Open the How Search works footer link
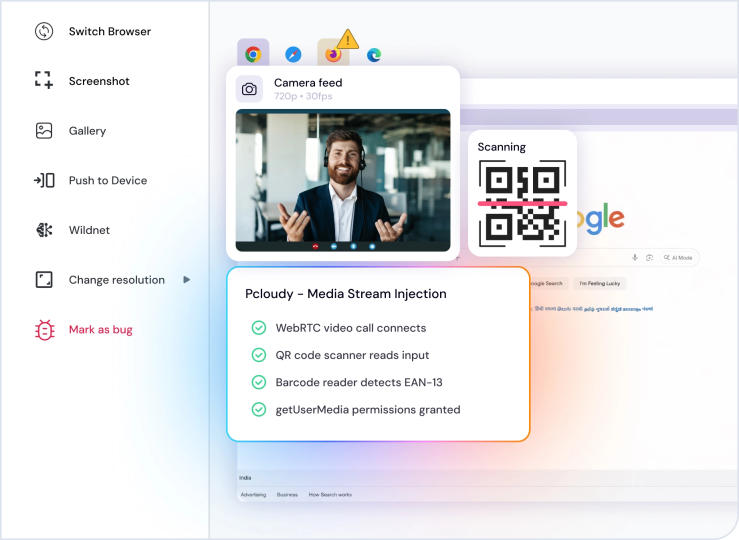 [330, 495]
